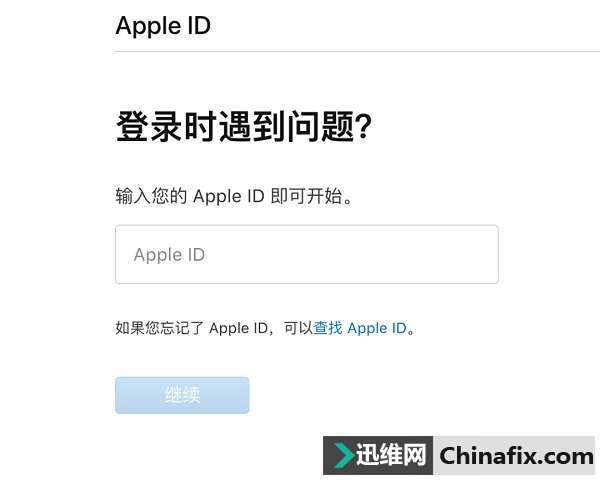Click the question mark ending the heading
This screenshot has height=480, width=600.
[x=363, y=126]
